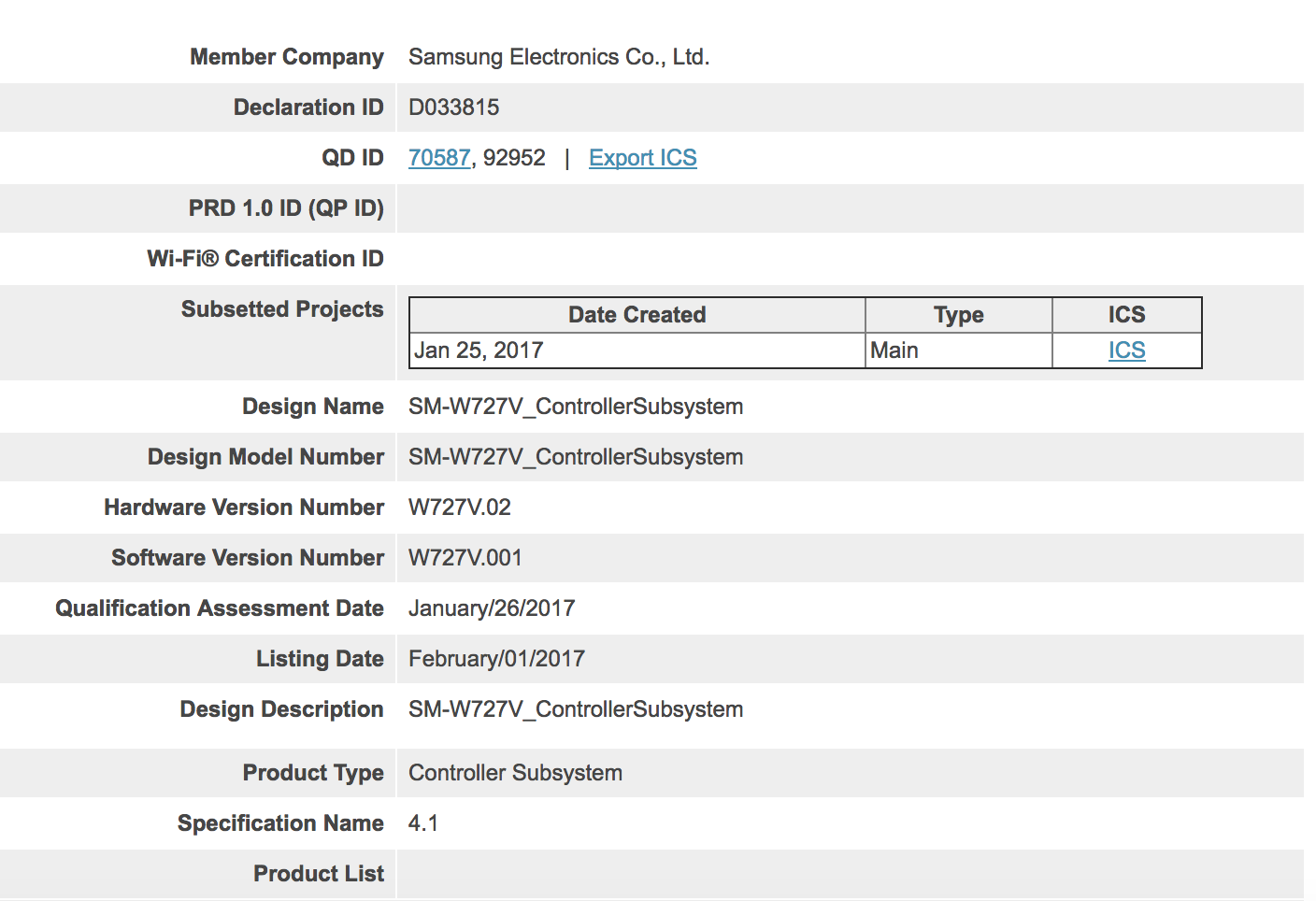Click the Main type cell
Screen dimensions: 1316x901
894,350
